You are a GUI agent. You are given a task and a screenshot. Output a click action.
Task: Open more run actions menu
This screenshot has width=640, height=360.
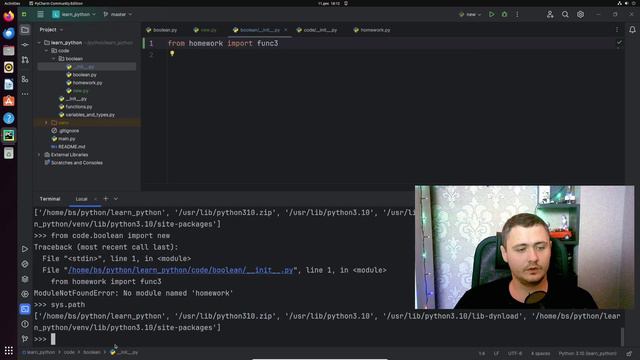(517, 14)
